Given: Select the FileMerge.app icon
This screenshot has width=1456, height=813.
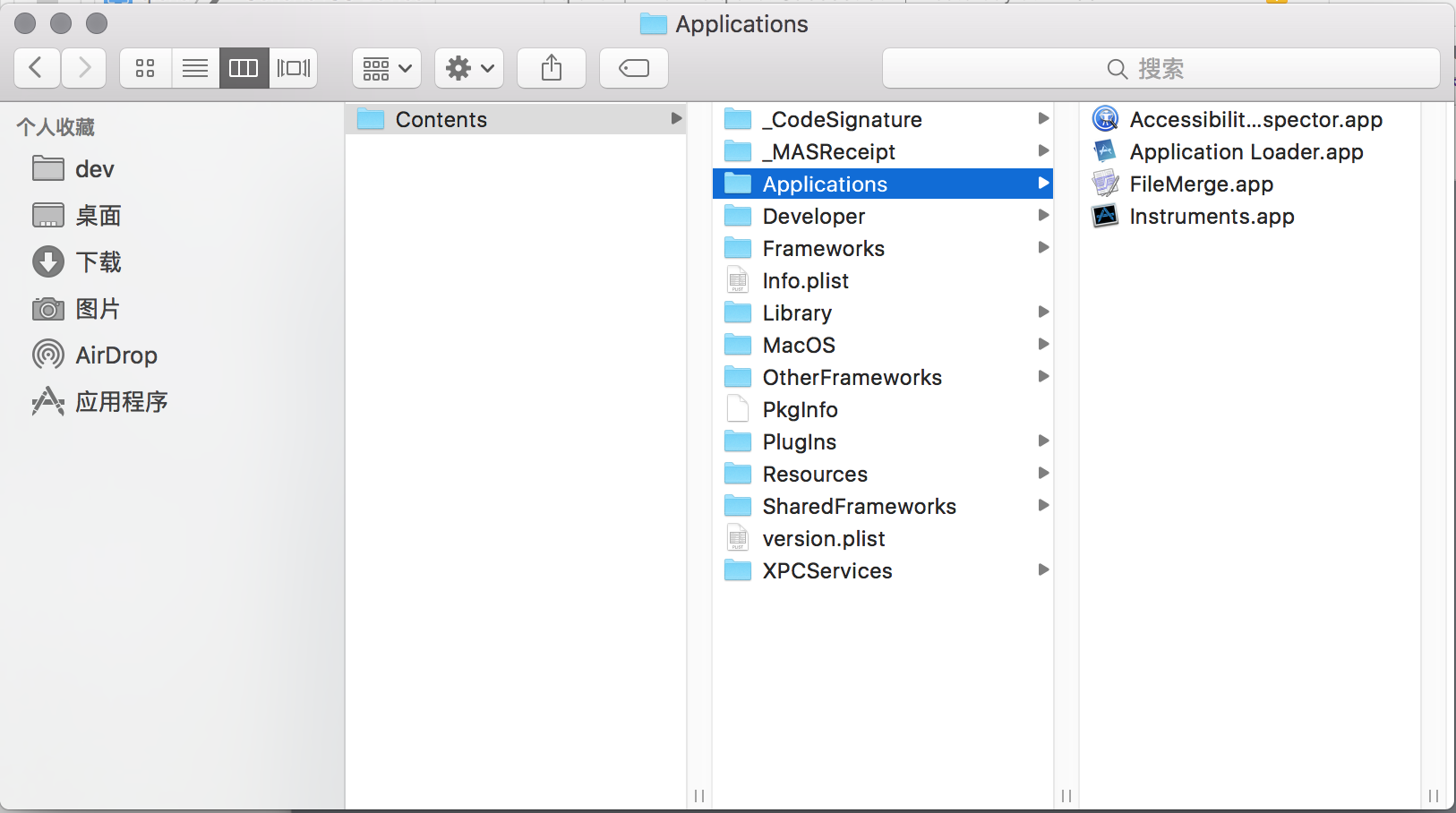Looking at the screenshot, I should point(1106,184).
